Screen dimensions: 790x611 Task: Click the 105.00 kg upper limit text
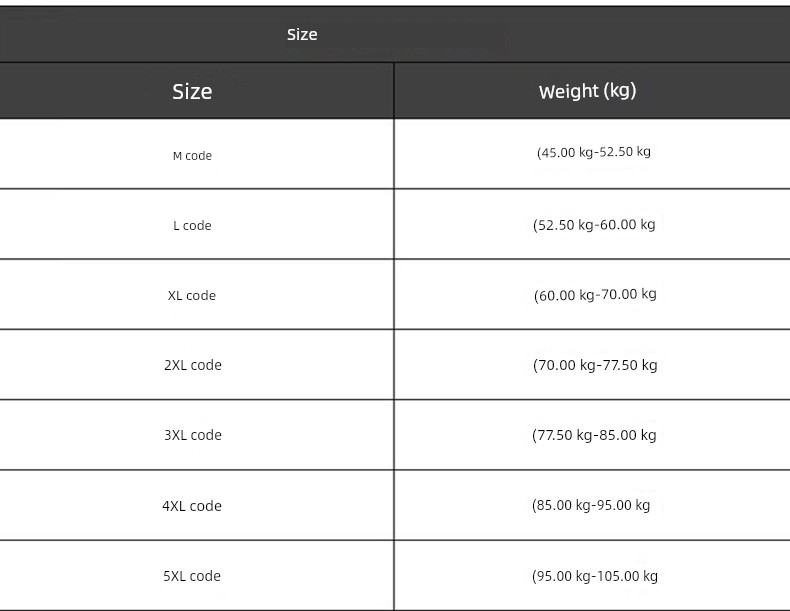pyautogui.click(x=627, y=576)
